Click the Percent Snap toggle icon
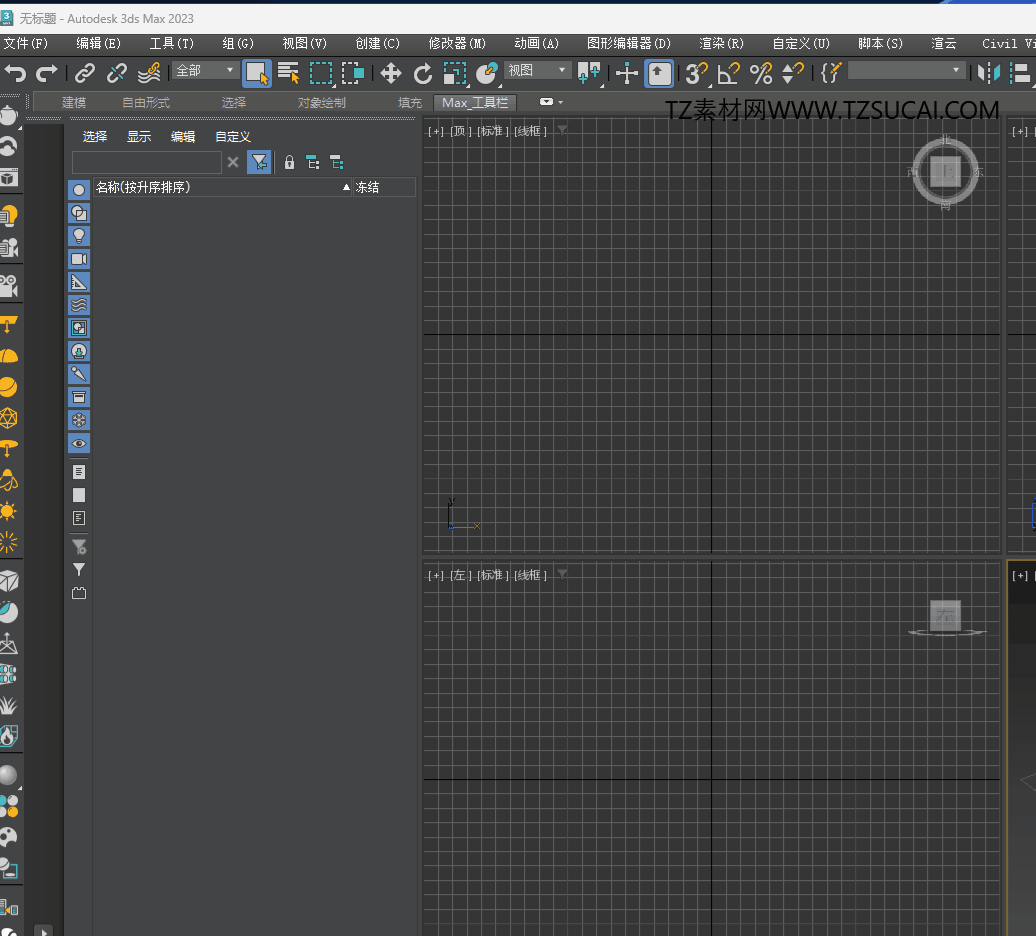Viewport: 1036px width, 936px height. [x=761, y=72]
